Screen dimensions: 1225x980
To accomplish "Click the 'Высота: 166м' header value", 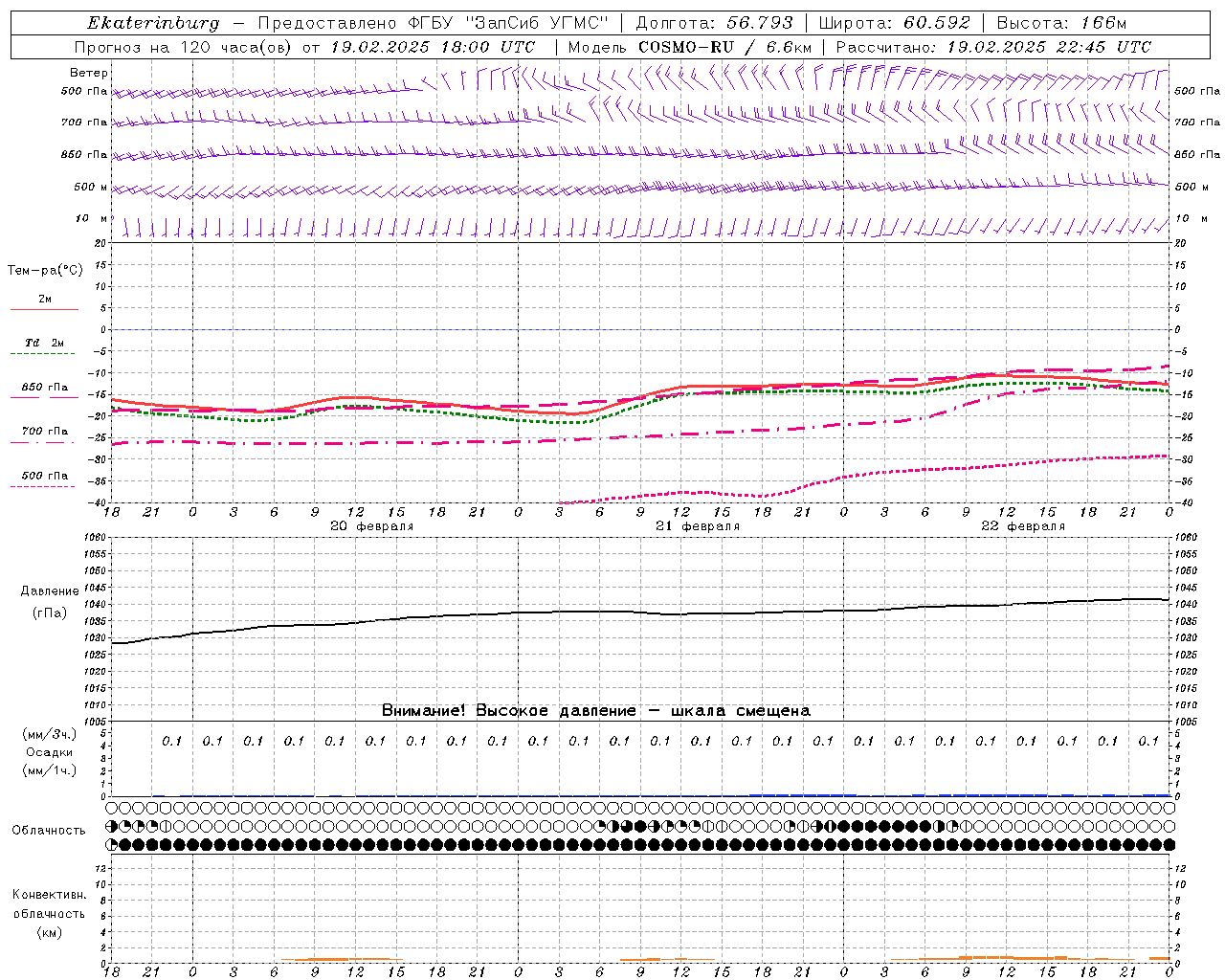I will click(1061, 23).
